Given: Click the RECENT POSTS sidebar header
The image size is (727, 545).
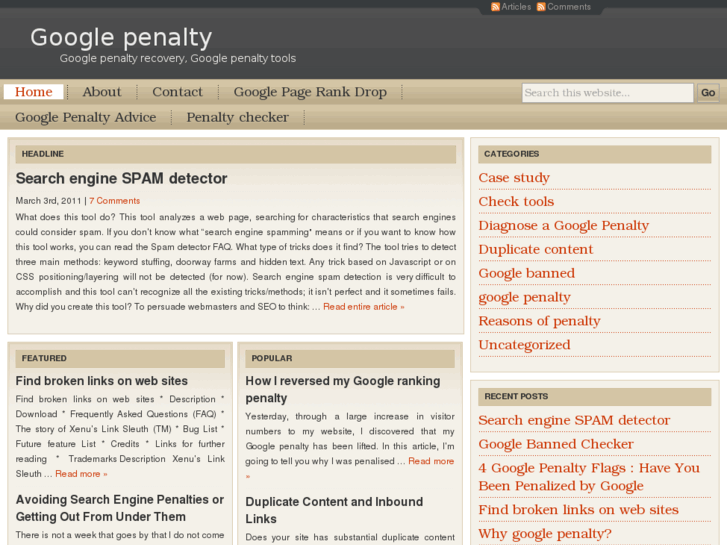Looking at the screenshot, I should point(594,397).
